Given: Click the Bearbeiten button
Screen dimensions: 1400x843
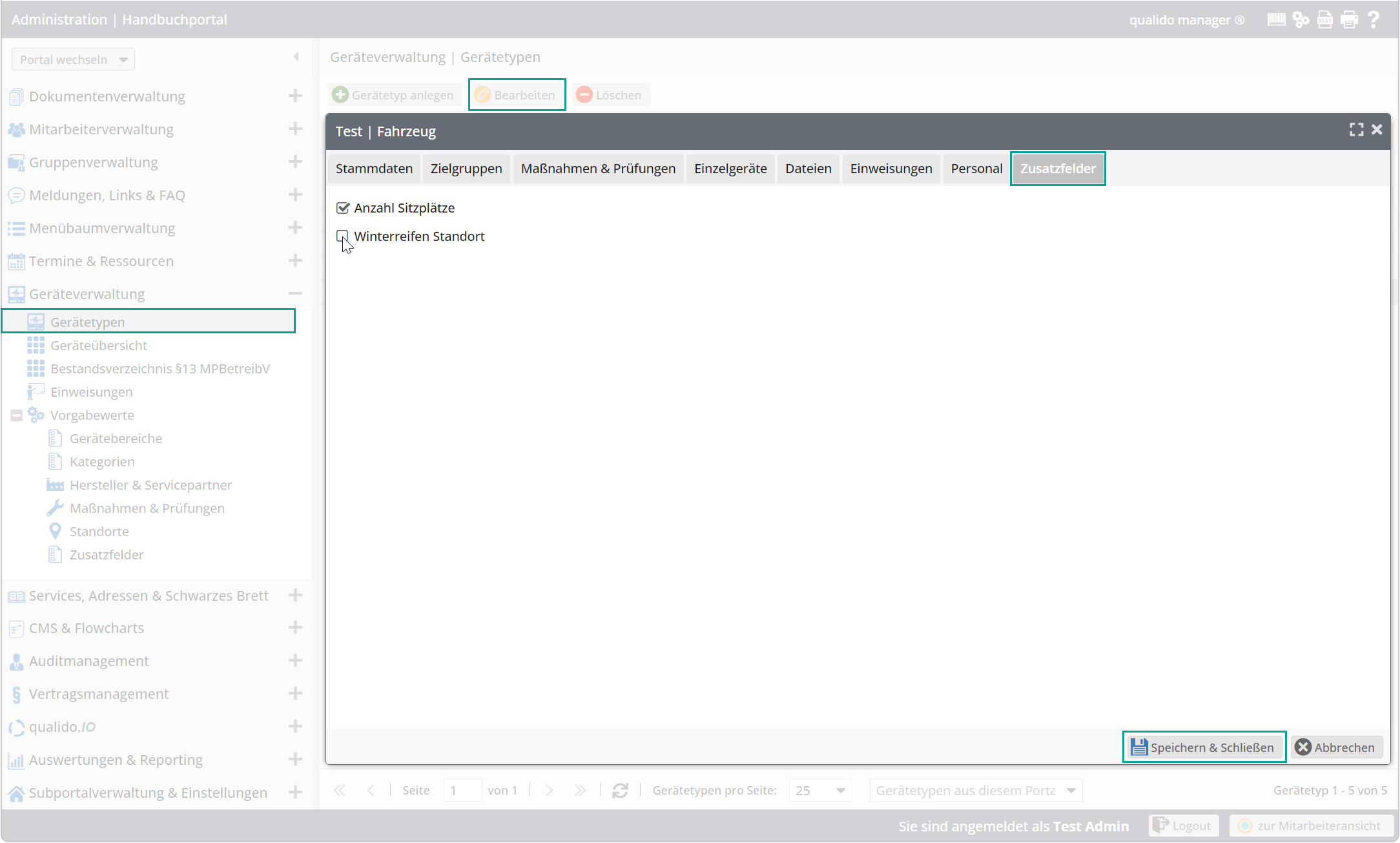Looking at the screenshot, I should tap(517, 95).
